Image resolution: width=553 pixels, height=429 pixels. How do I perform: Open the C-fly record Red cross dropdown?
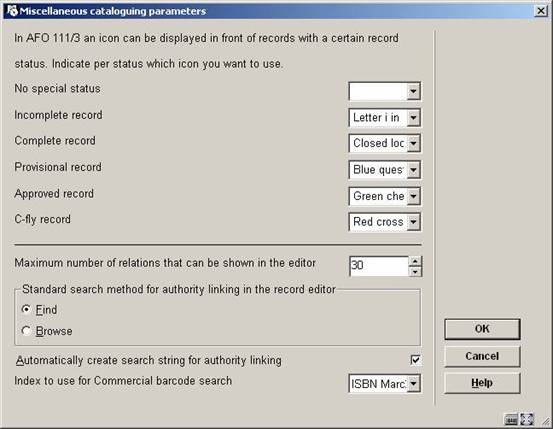(x=413, y=222)
